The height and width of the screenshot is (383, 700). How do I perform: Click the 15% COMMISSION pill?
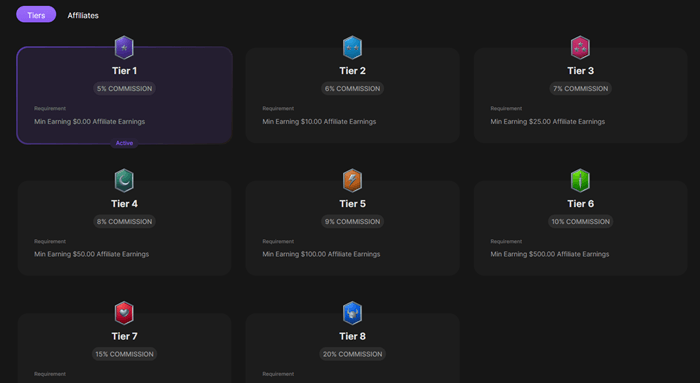coord(124,354)
